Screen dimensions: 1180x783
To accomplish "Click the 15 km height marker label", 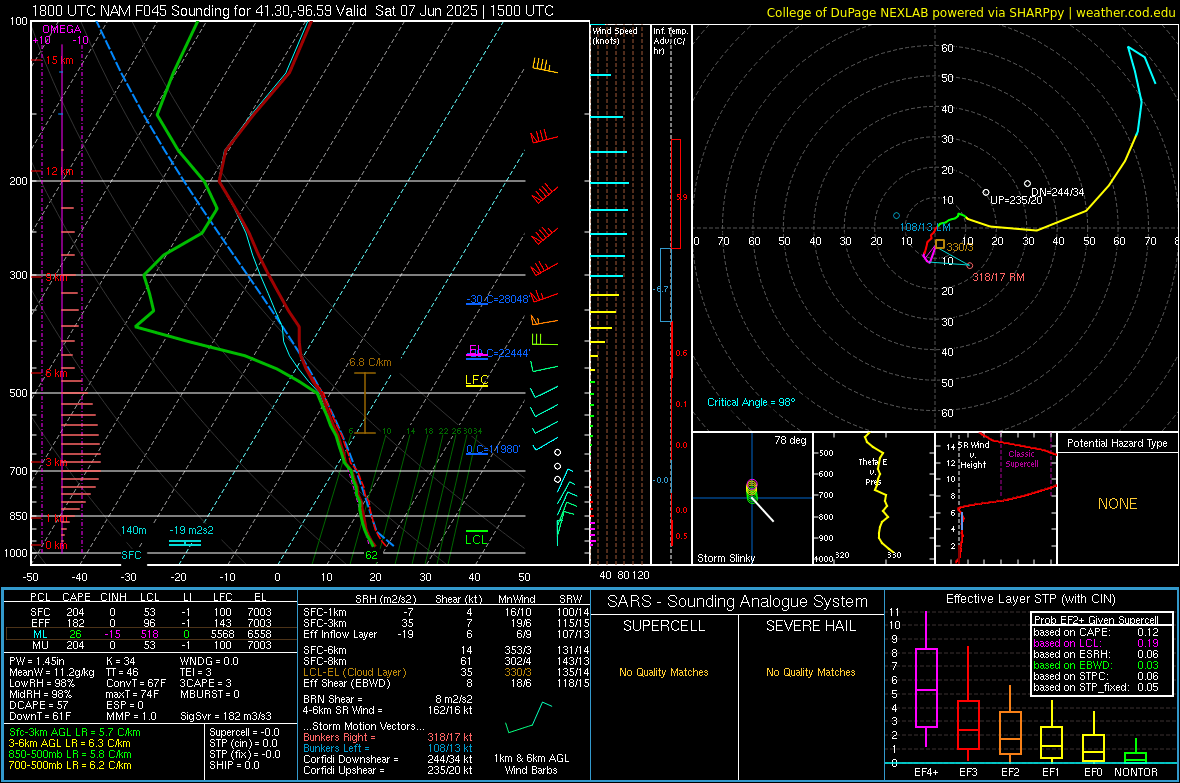I will coord(59,60).
